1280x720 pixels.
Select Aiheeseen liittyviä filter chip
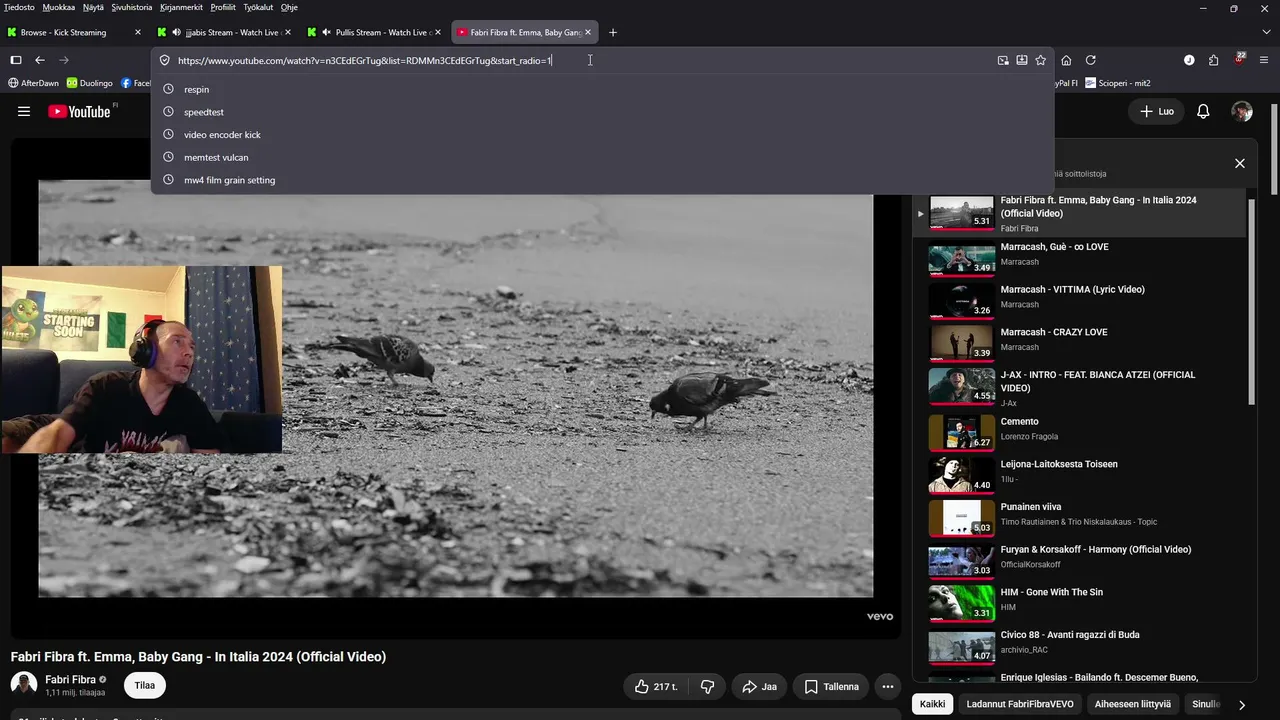1133,704
